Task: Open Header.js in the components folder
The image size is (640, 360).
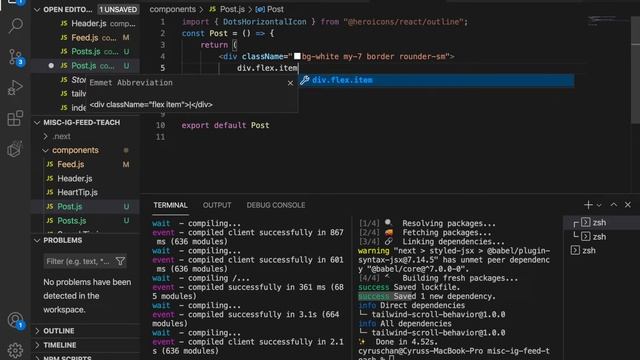Action: click(x=75, y=178)
